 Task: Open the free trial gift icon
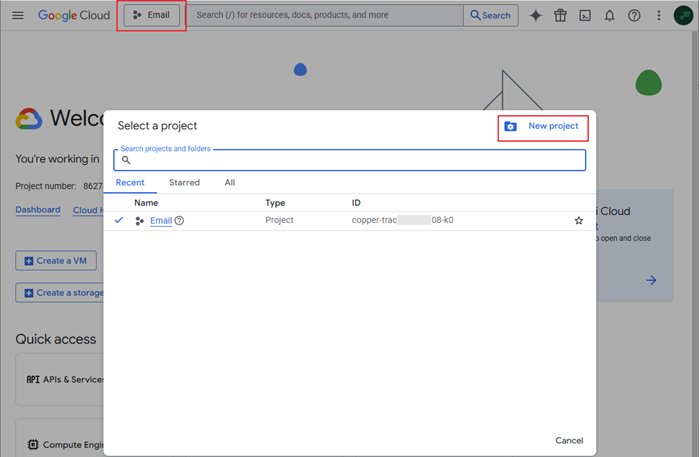pos(560,16)
